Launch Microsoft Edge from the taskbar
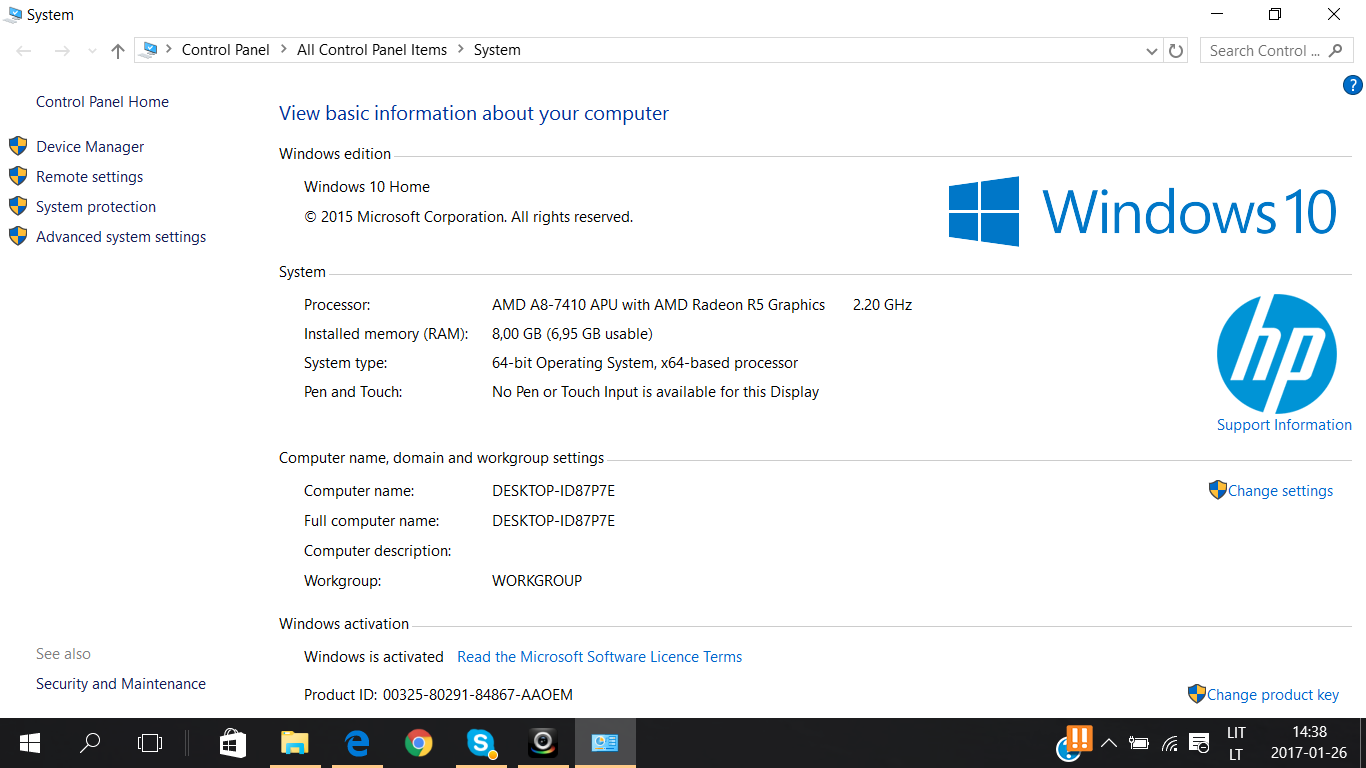 (356, 743)
